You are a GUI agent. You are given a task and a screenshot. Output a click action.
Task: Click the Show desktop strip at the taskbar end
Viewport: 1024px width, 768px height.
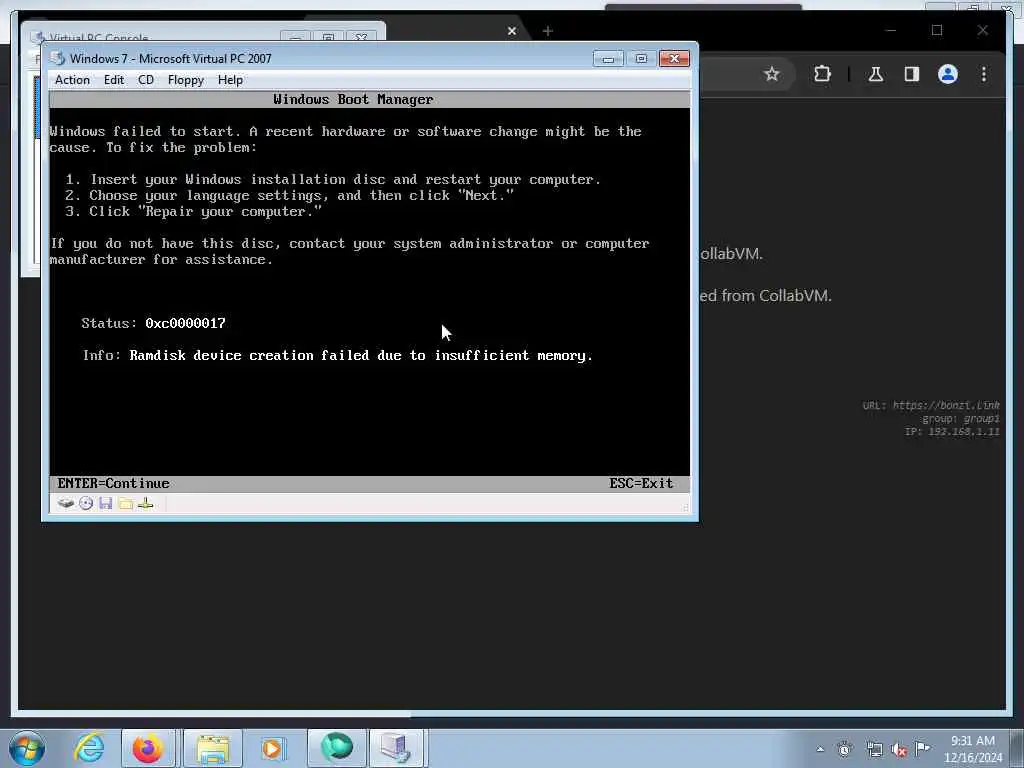[x=1017, y=748]
